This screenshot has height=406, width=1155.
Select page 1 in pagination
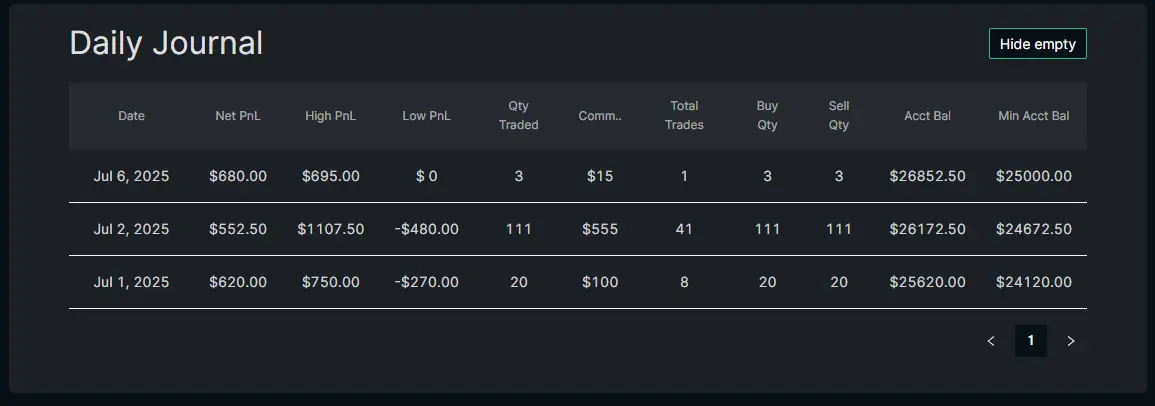click(x=1031, y=341)
